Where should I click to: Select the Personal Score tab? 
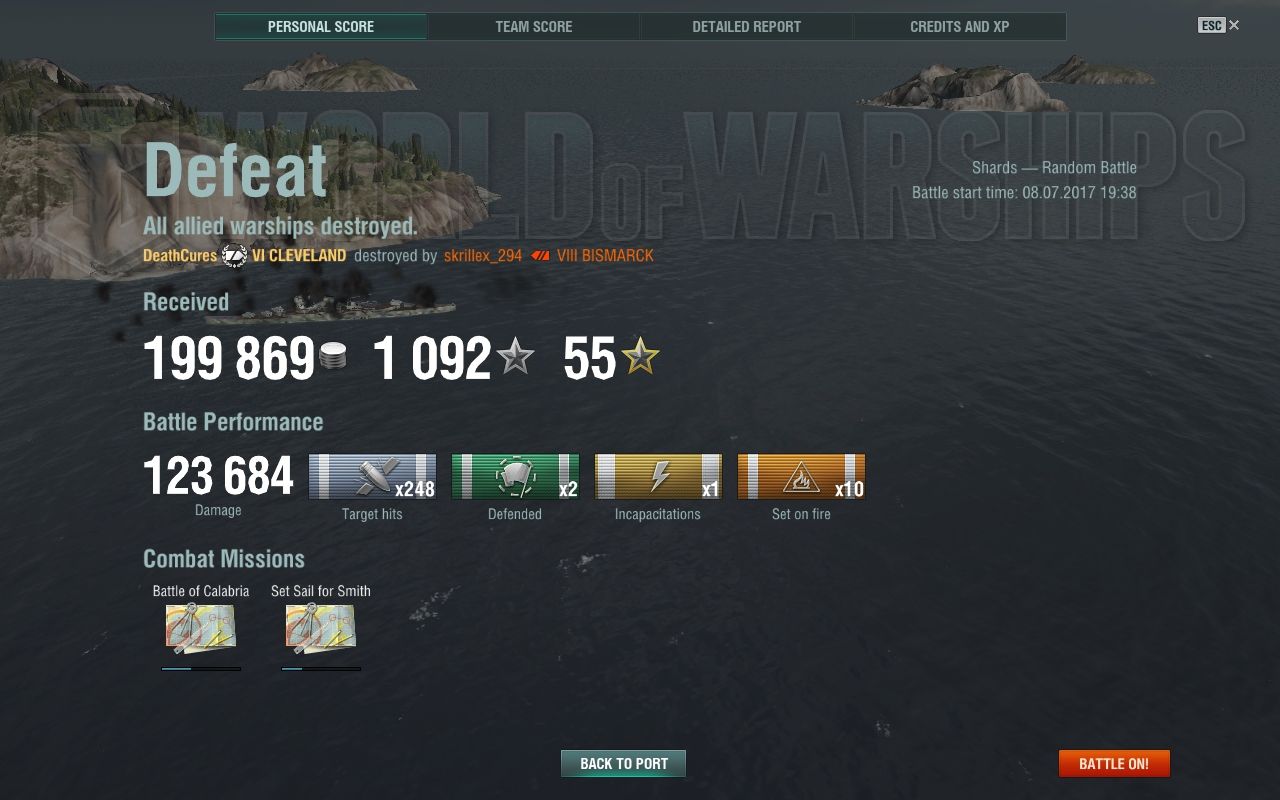click(x=321, y=27)
